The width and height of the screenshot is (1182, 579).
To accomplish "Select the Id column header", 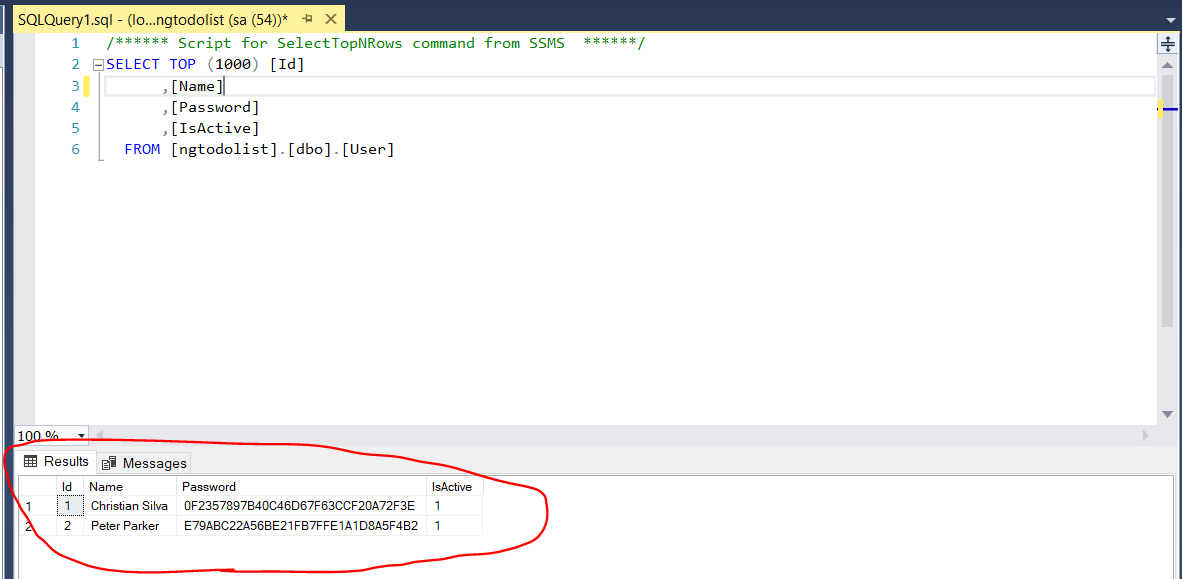I will (x=69, y=487).
